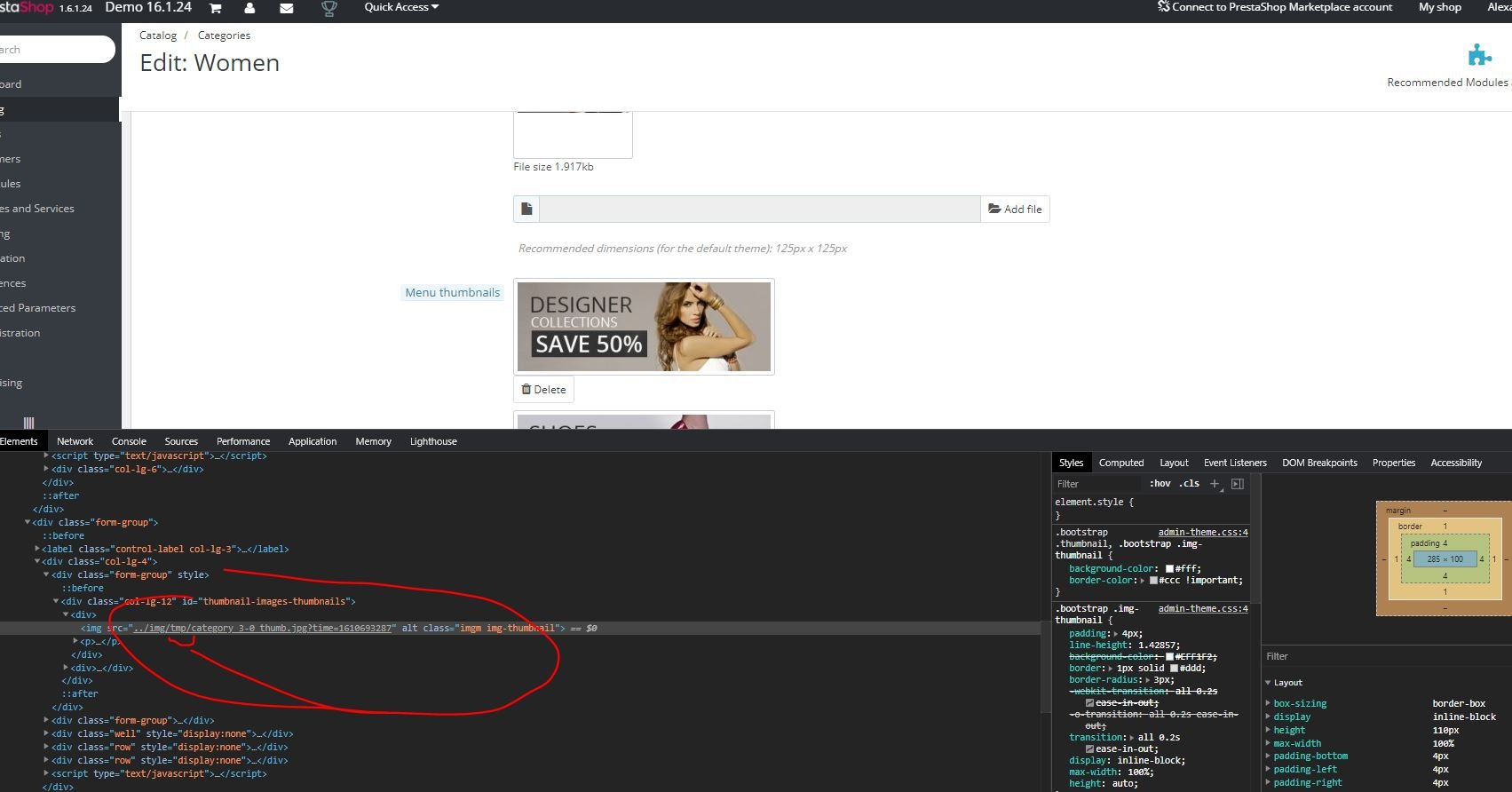This screenshot has width=1512, height=792.
Task: Click the Add file button
Action: click(x=1015, y=209)
